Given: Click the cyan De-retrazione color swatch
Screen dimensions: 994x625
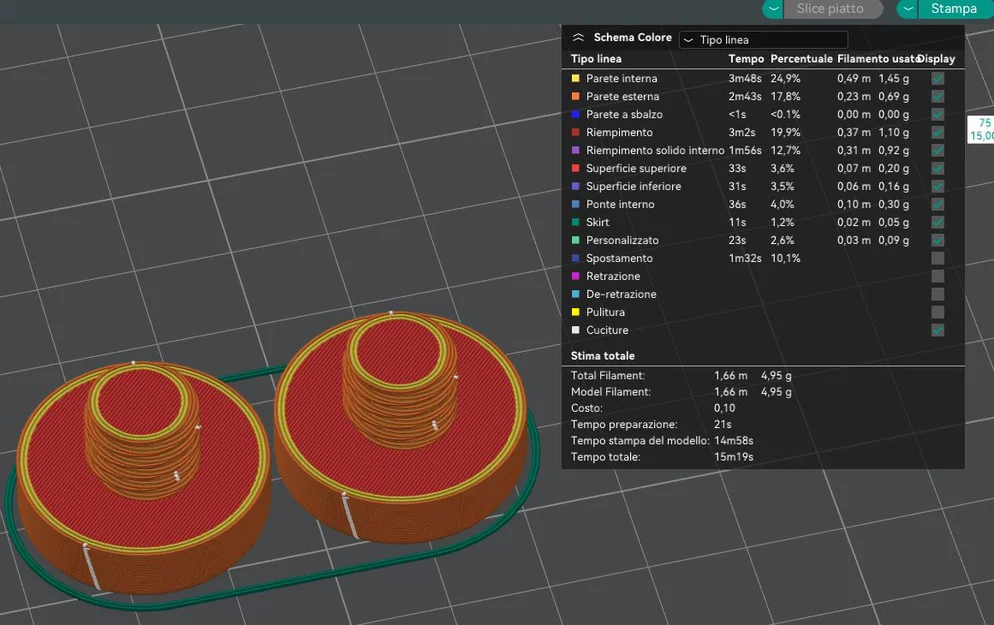Looking at the screenshot, I should coord(576,294).
